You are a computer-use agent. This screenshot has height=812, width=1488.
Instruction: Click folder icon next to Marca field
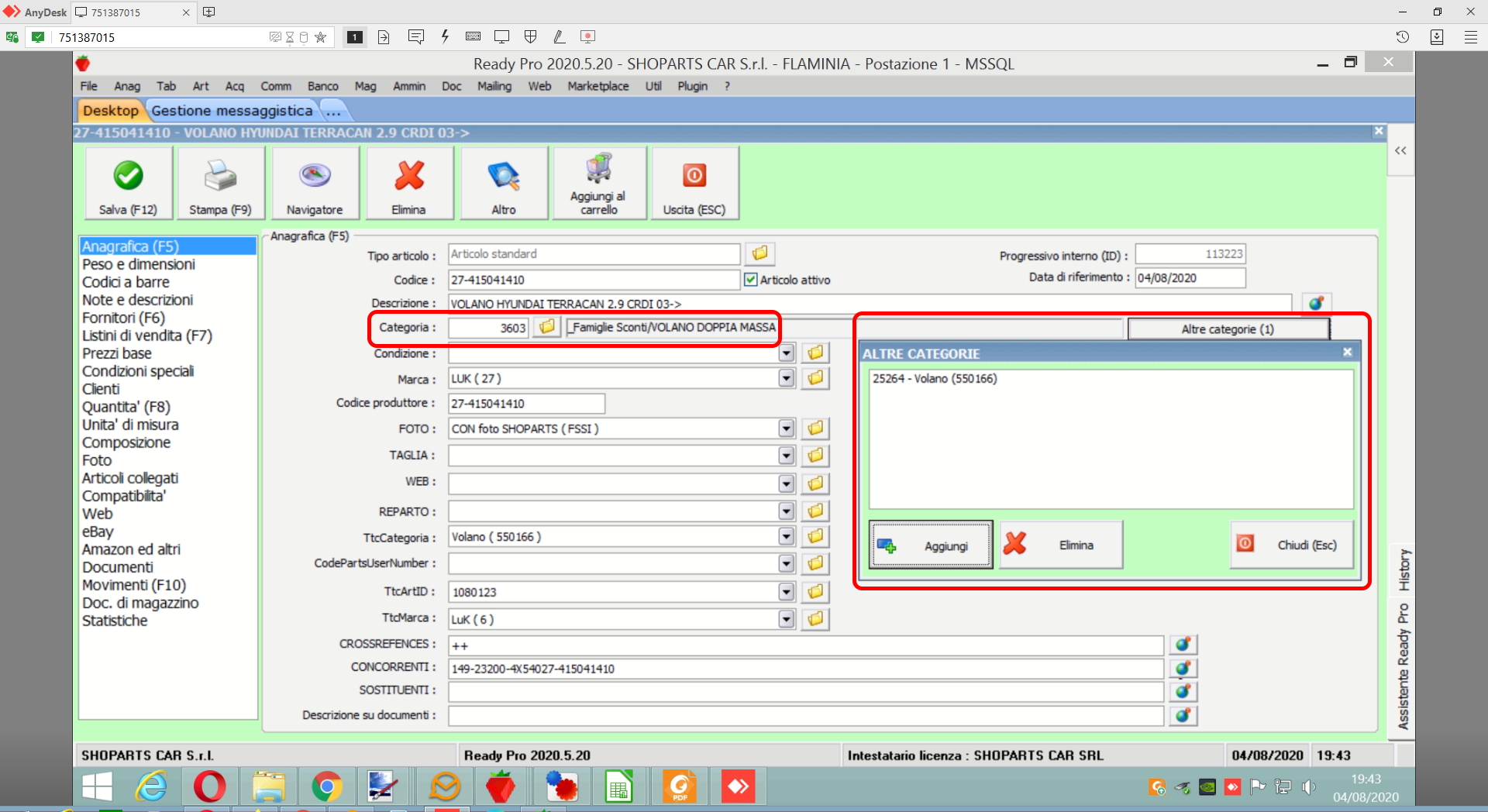click(x=815, y=378)
